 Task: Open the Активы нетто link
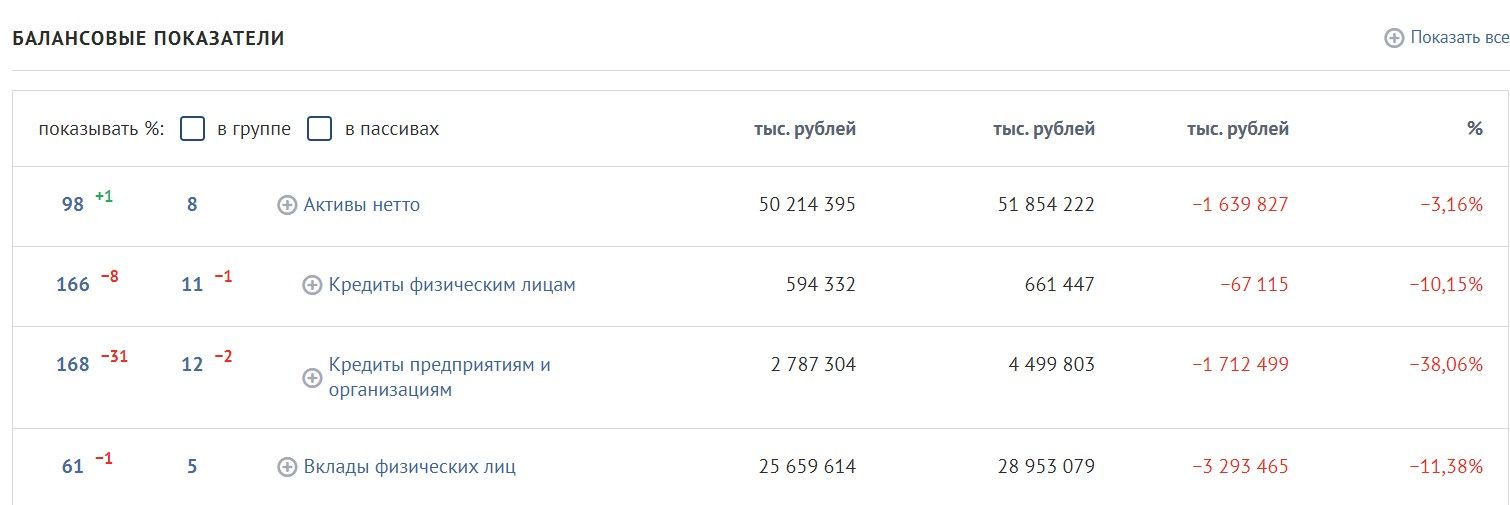(362, 205)
